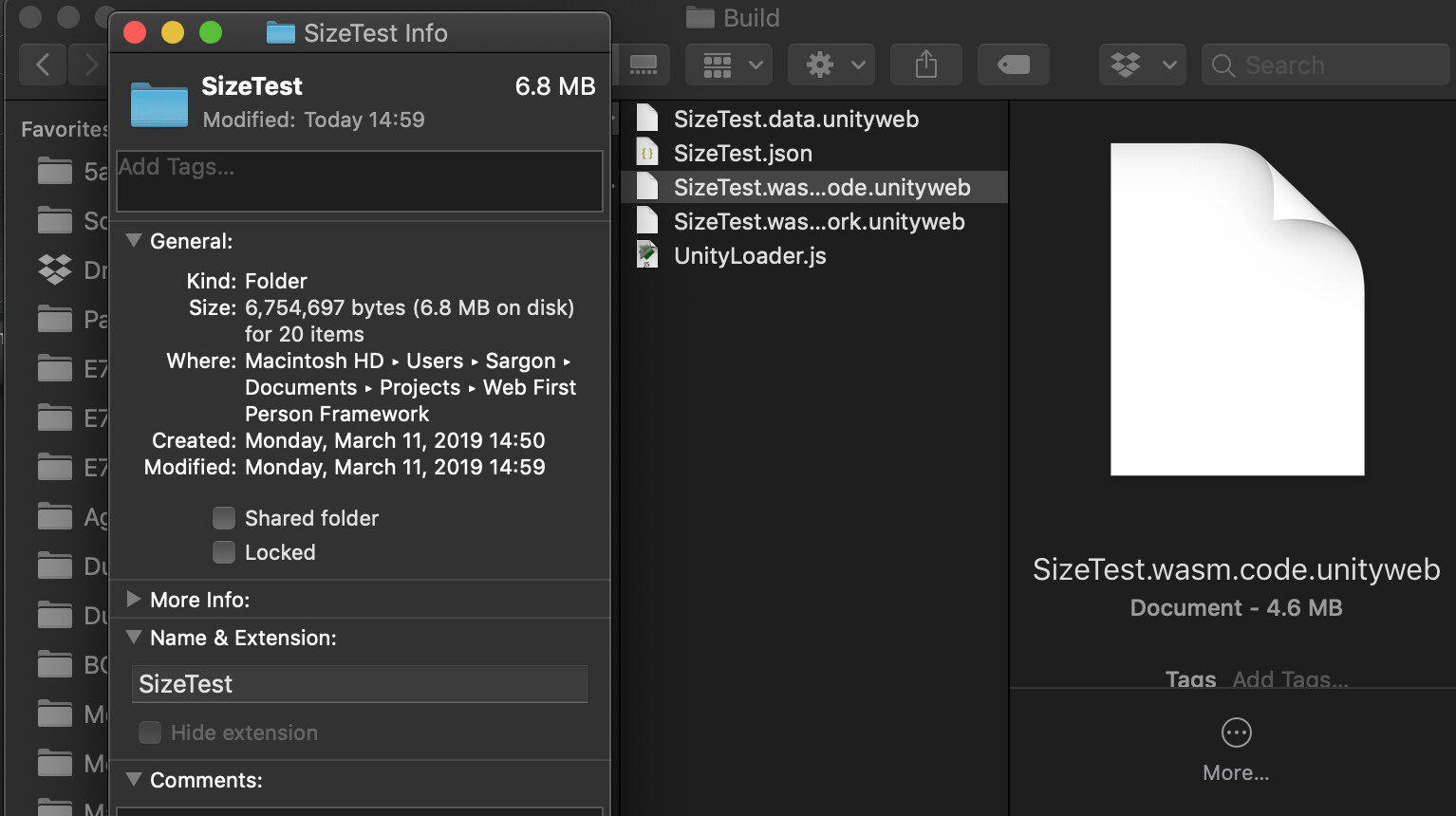Click the folder icon in the SizeTest Info header
The width and height of the screenshot is (1456, 816).
159,102
